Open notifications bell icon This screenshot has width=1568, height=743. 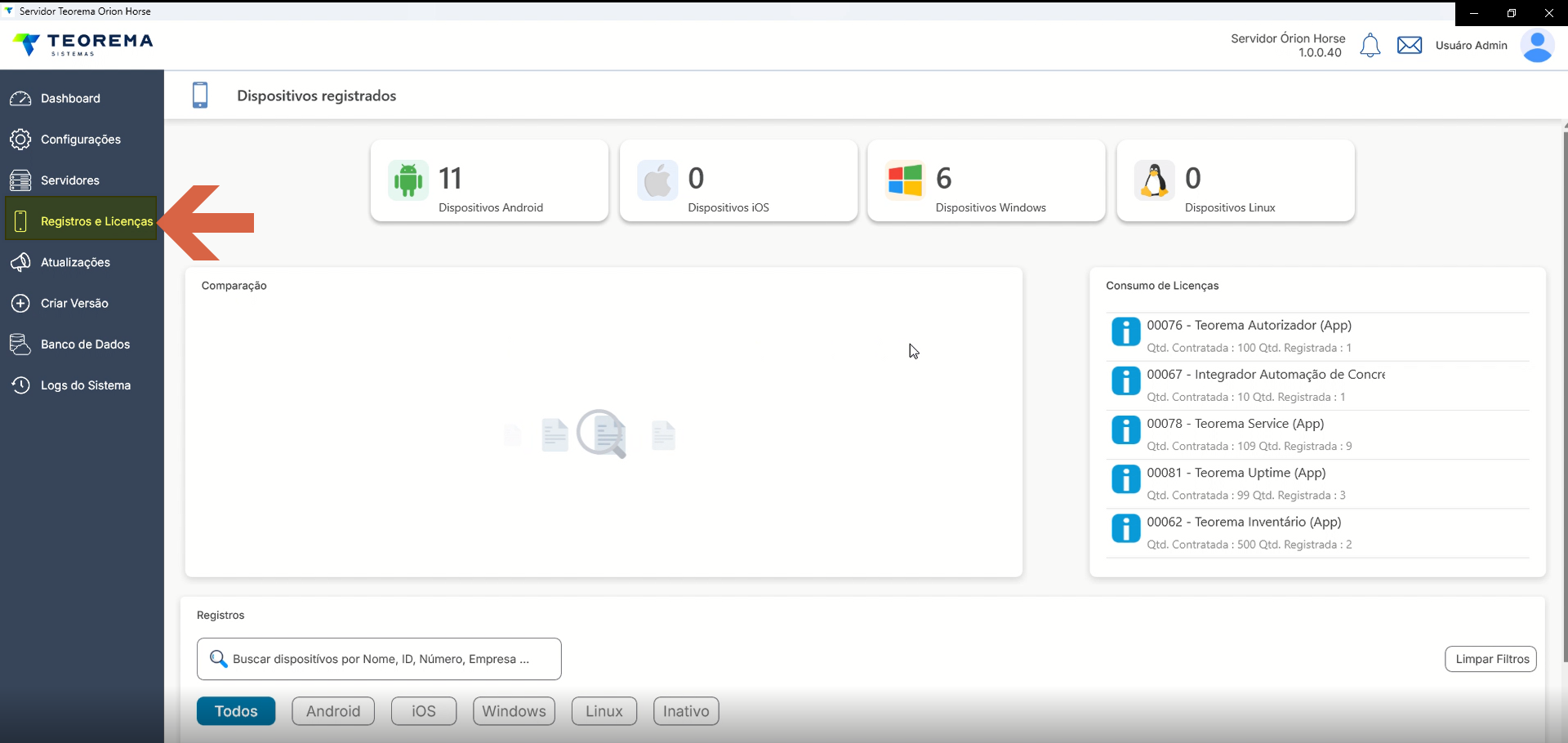[1370, 46]
